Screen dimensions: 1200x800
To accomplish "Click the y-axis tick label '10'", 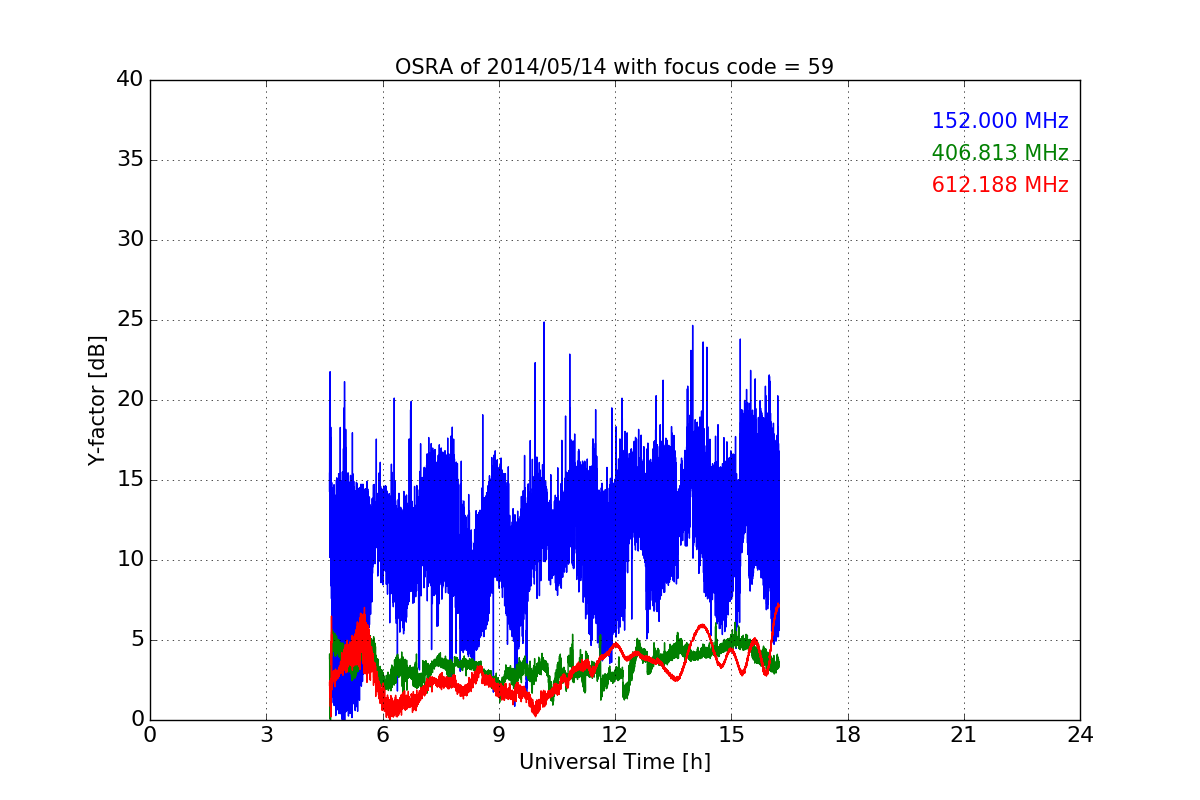I will [x=130, y=560].
